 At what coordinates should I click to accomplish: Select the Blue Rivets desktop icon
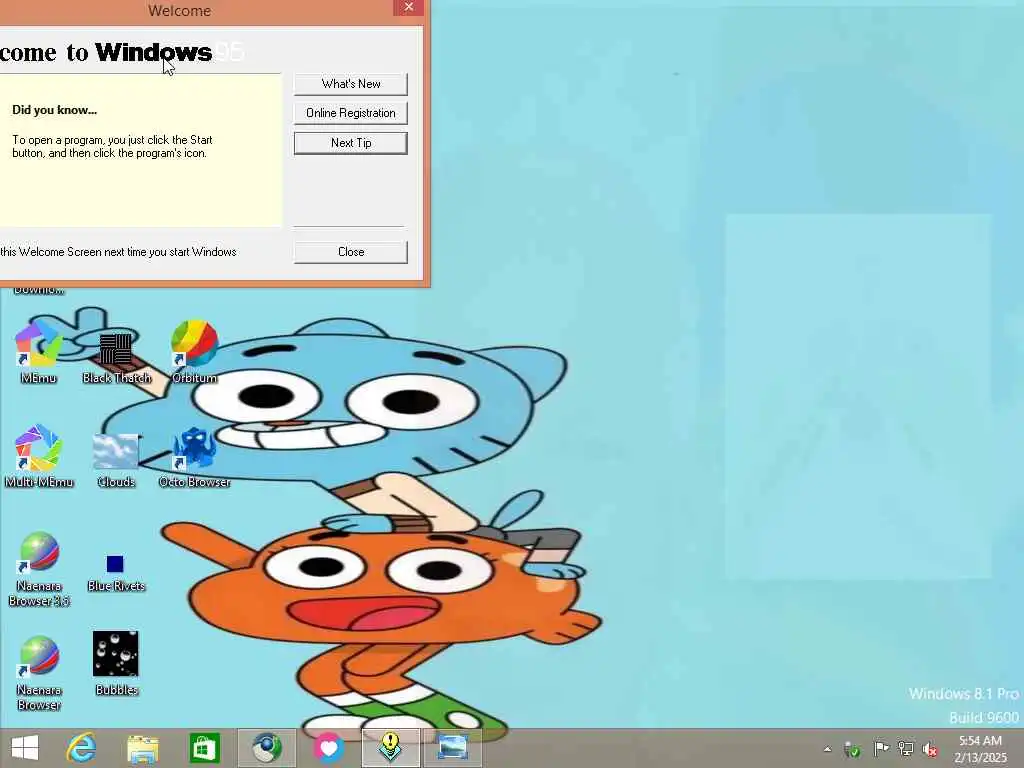(x=116, y=573)
